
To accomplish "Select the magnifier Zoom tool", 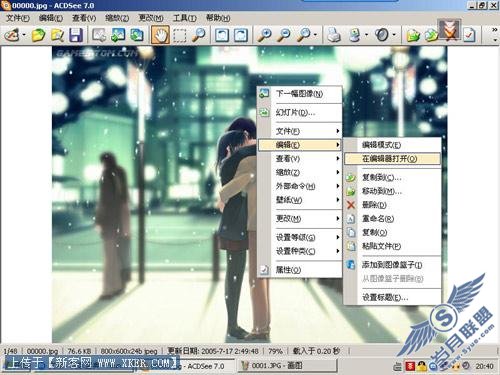I will (199, 35).
